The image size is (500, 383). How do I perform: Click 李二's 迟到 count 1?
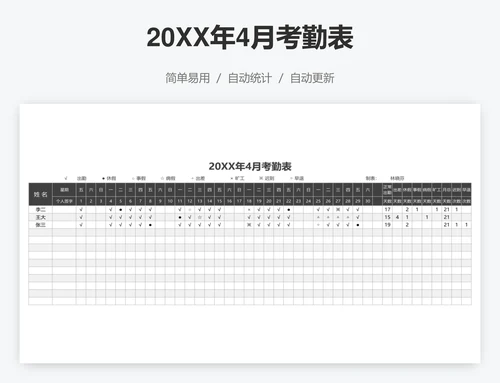click(x=456, y=210)
